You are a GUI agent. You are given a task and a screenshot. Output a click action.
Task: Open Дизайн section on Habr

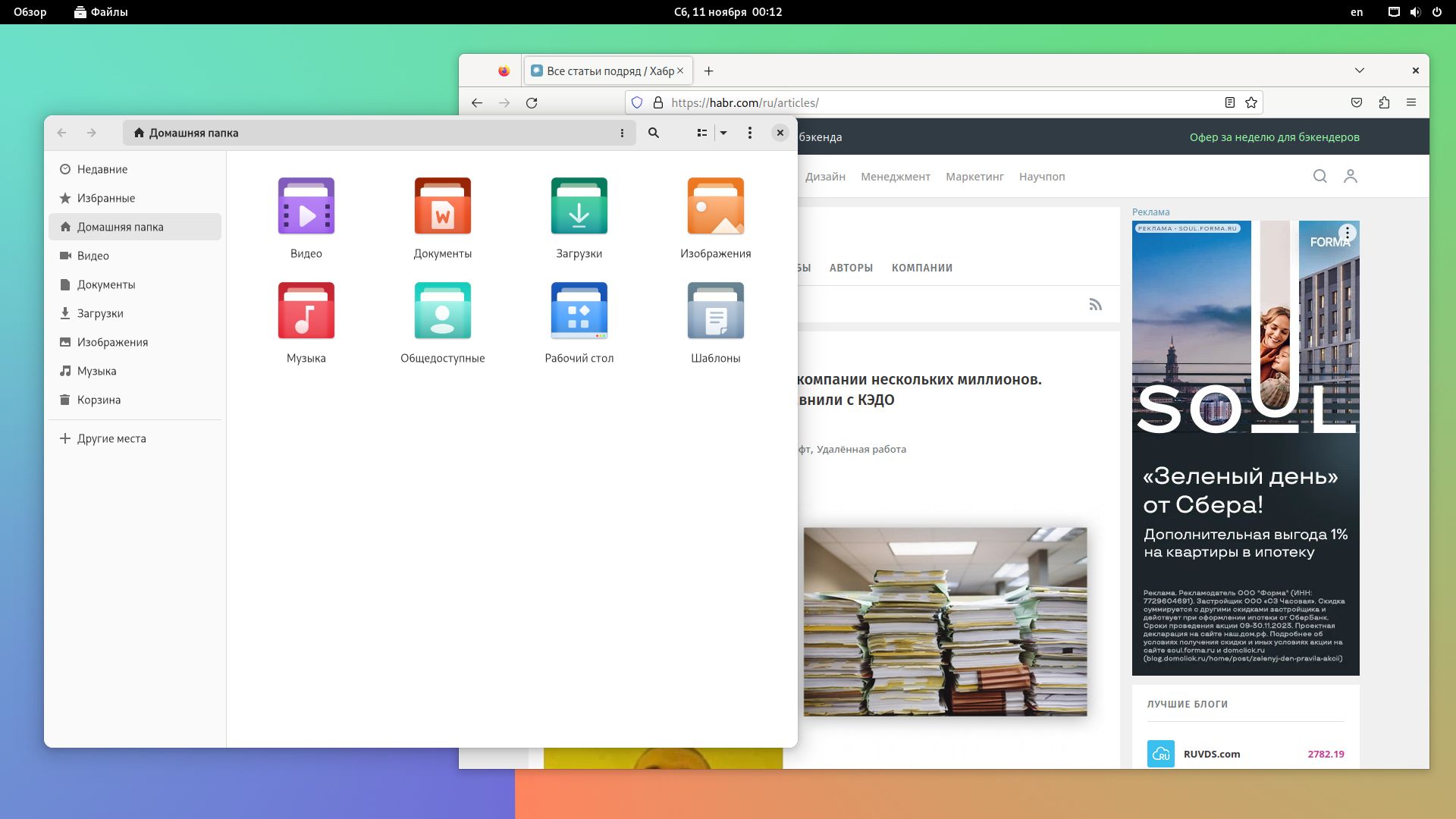pyautogui.click(x=825, y=177)
